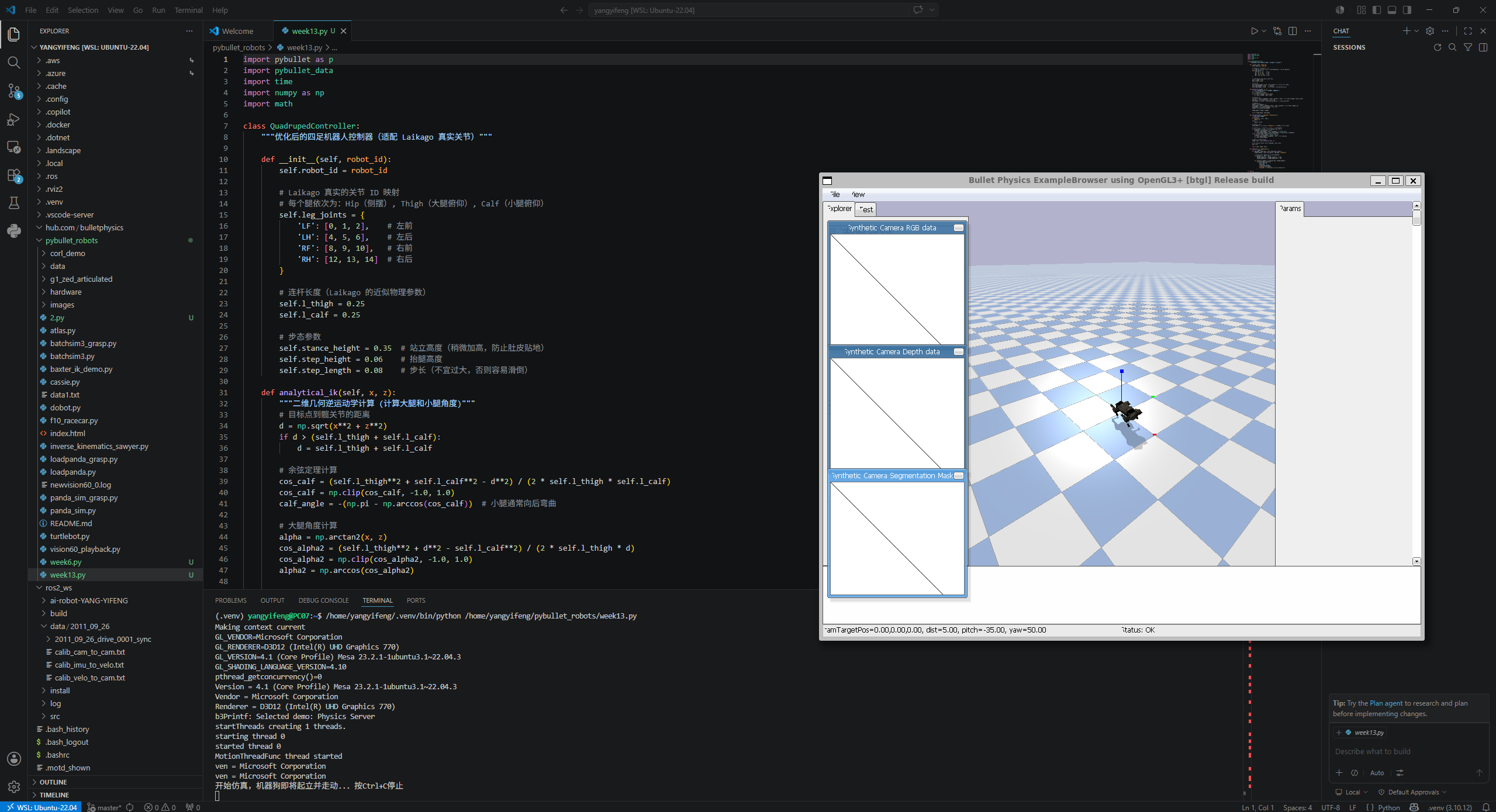This screenshot has height=812, width=1496.
Task: Open chat settings gear icon
Action: tap(1430, 31)
